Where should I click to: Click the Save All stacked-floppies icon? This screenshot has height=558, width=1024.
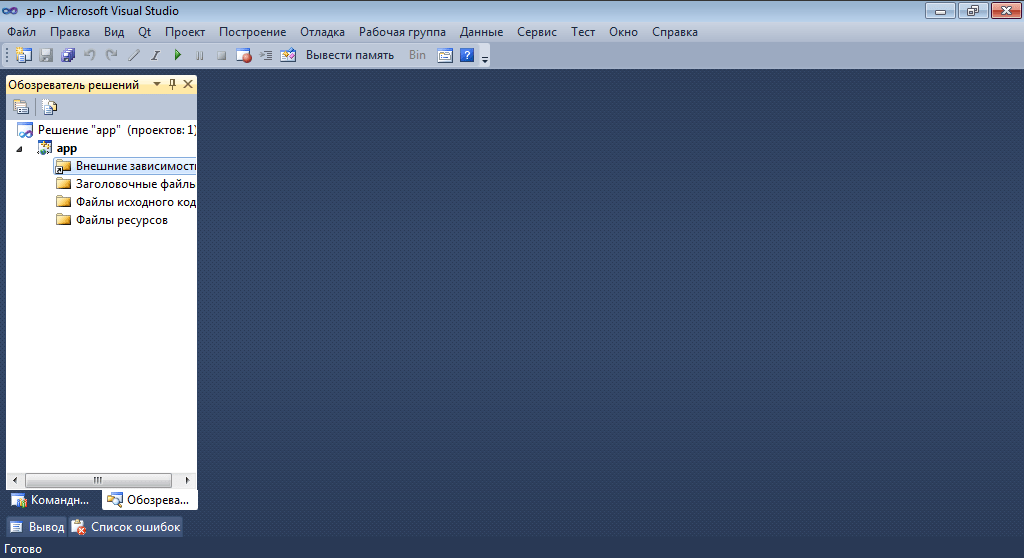coord(68,56)
